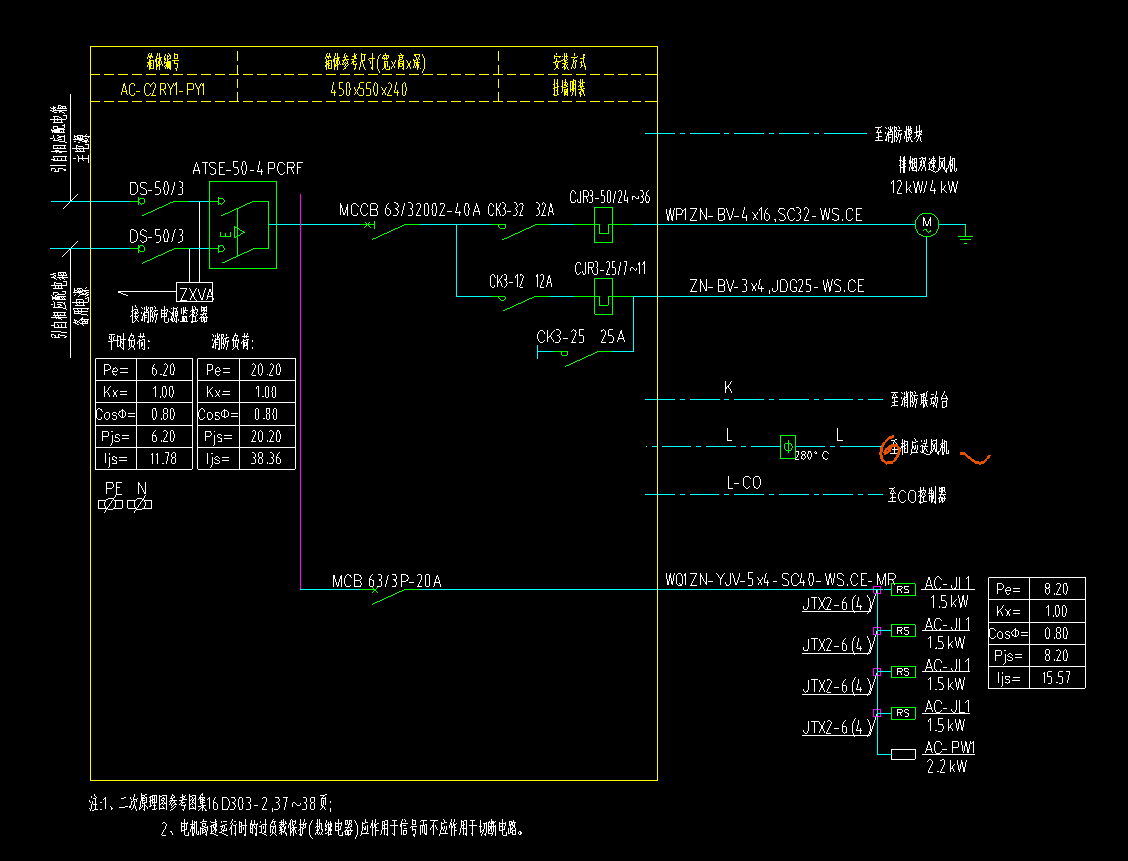Image resolution: width=1128 pixels, height=861 pixels.
Task: Click the 至消防联动台 label
Action: pyautogui.click(x=920, y=400)
